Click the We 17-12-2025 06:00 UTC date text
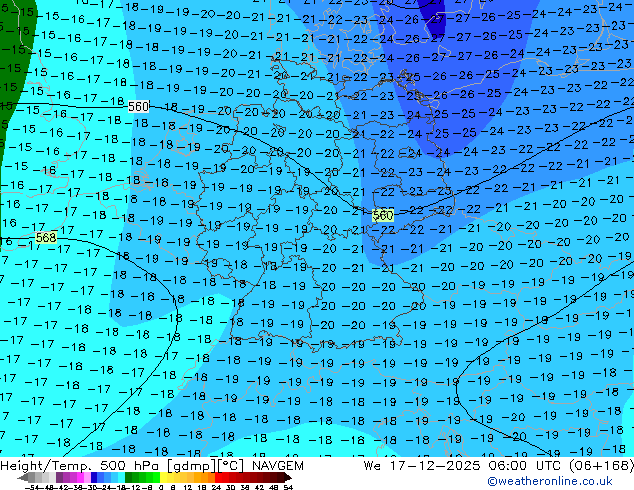 [x=463, y=466]
